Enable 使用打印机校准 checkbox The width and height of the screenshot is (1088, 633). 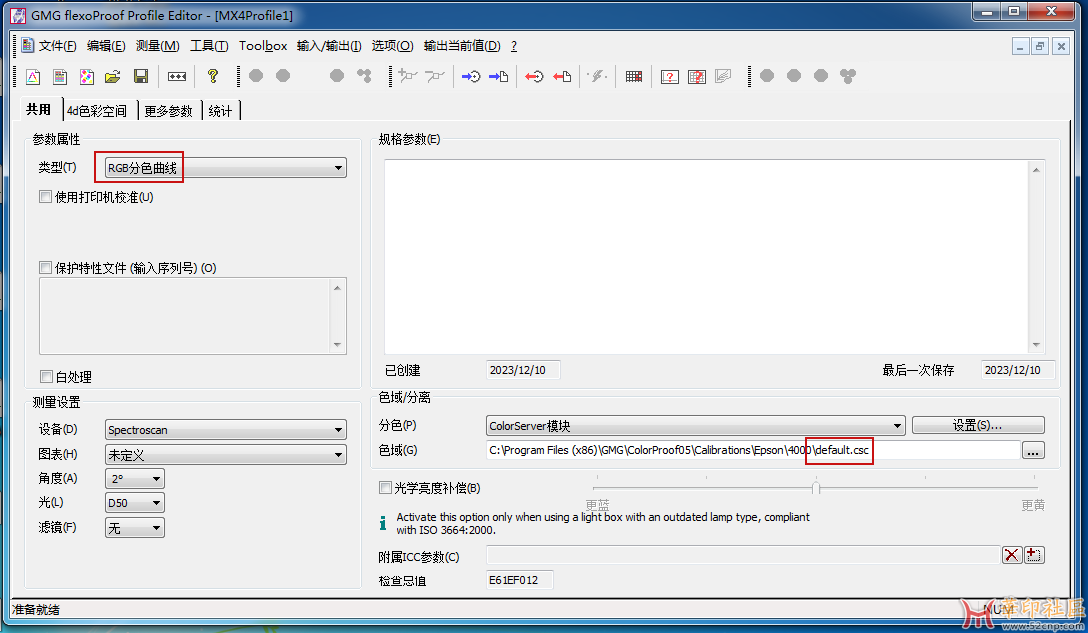point(46,197)
